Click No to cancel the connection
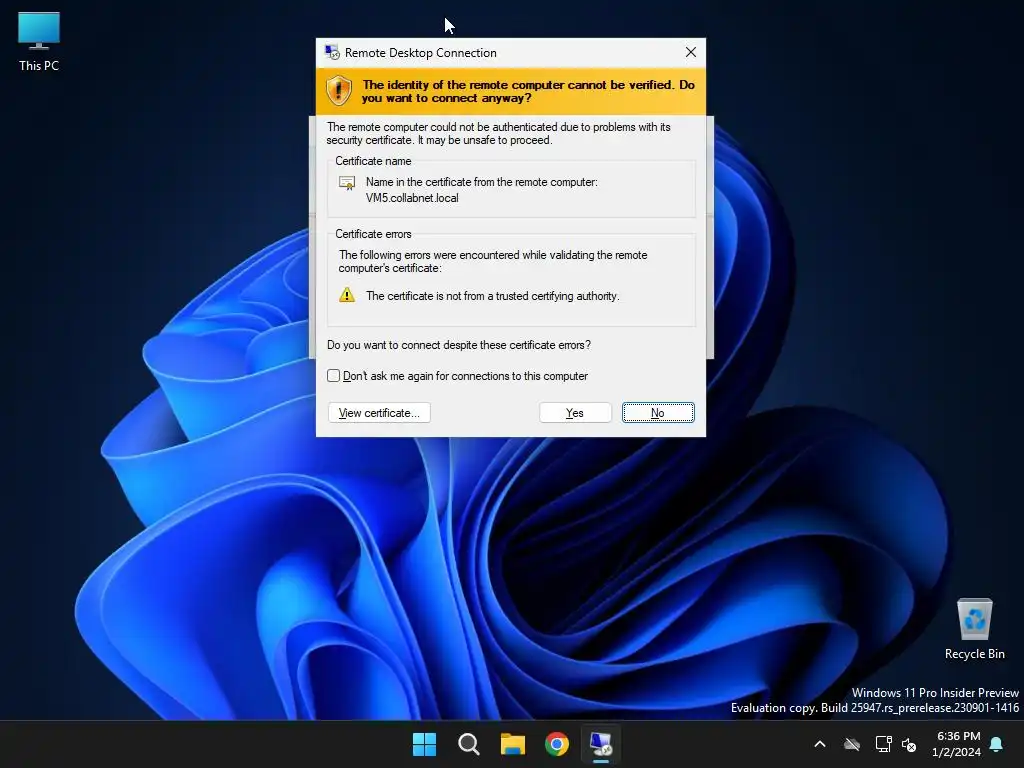1024x768 pixels. point(658,413)
